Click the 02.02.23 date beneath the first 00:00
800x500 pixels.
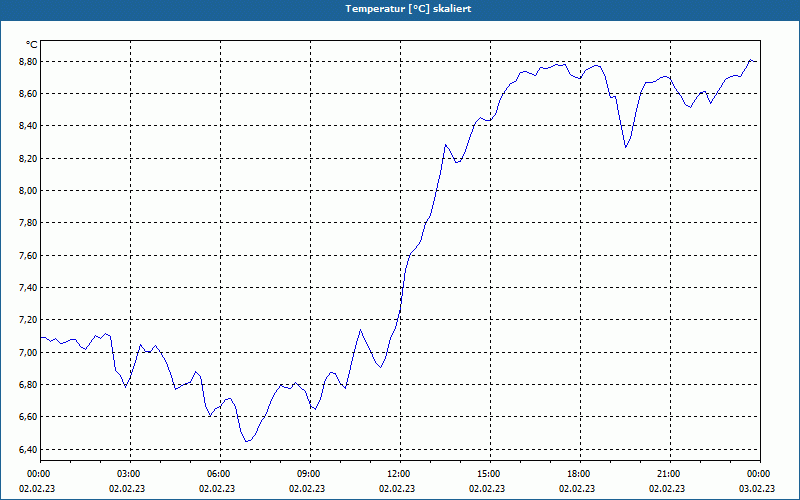pos(37,488)
